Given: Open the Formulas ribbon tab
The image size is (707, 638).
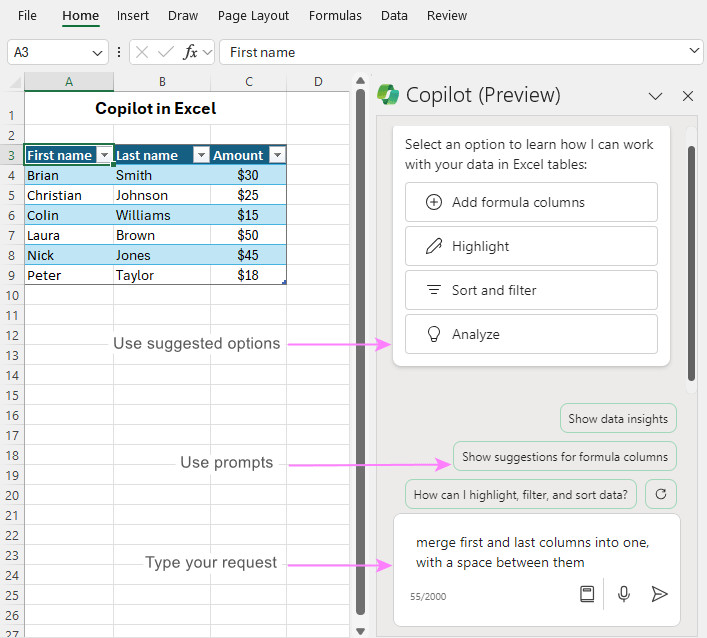Looking at the screenshot, I should [x=335, y=16].
